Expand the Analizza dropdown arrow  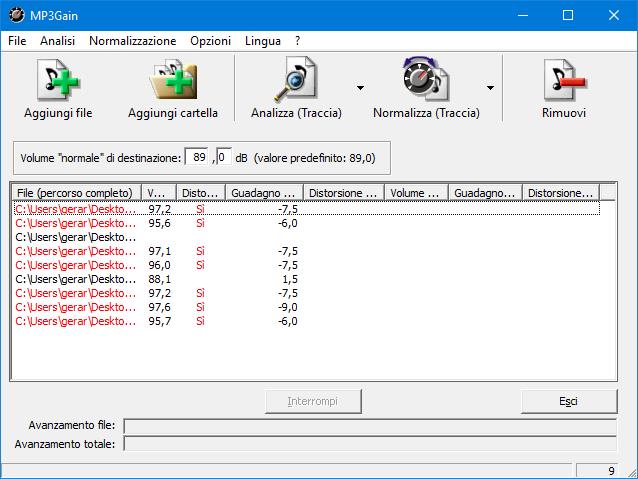coord(360,88)
